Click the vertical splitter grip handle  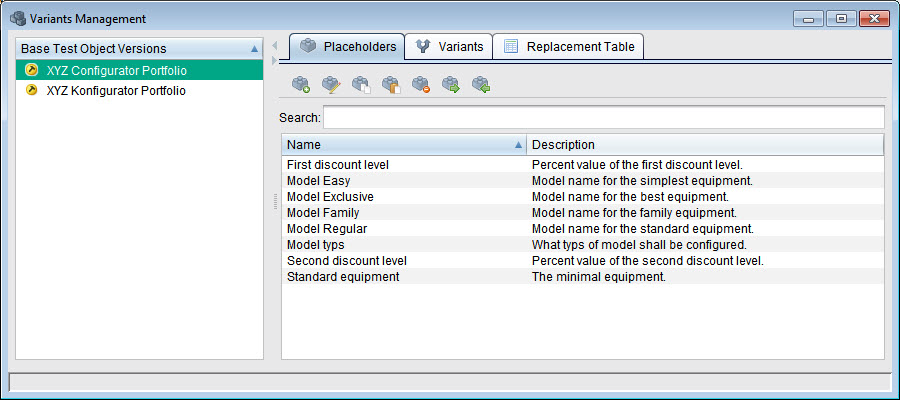[x=276, y=201]
